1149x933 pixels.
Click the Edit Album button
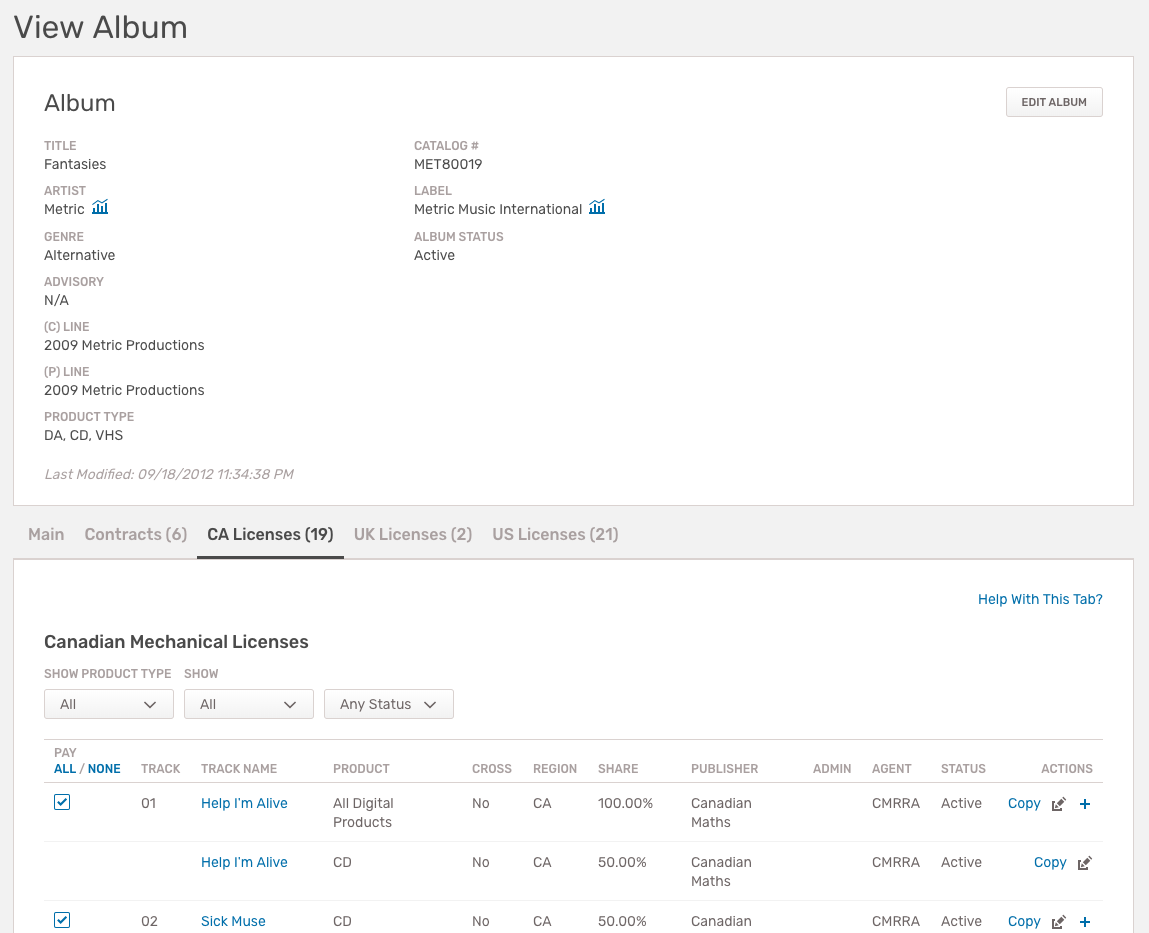[x=1054, y=102]
